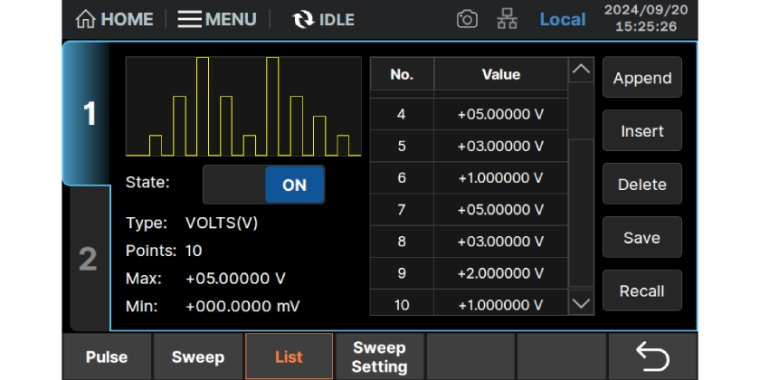Tap the Min value +000.0000 mV
Viewport: 760px width, 380px height.
click(x=243, y=306)
